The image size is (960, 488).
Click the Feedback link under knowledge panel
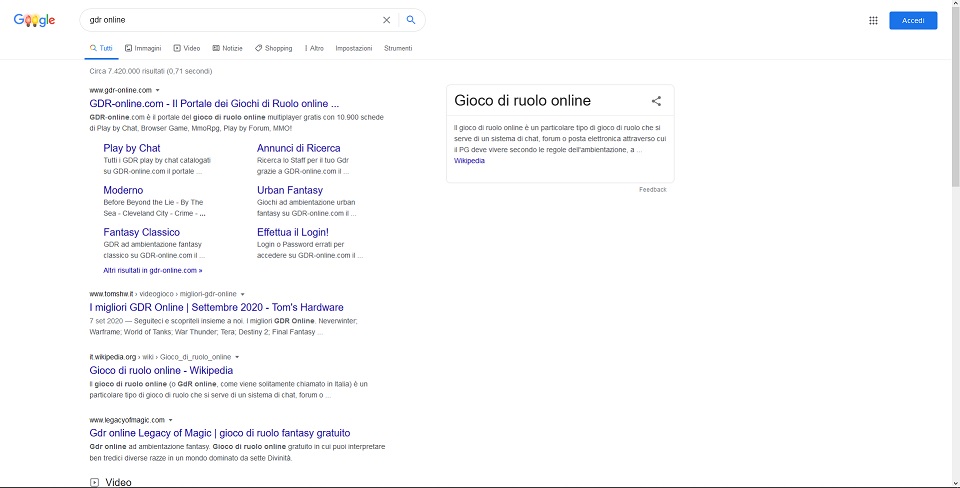coord(652,189)
